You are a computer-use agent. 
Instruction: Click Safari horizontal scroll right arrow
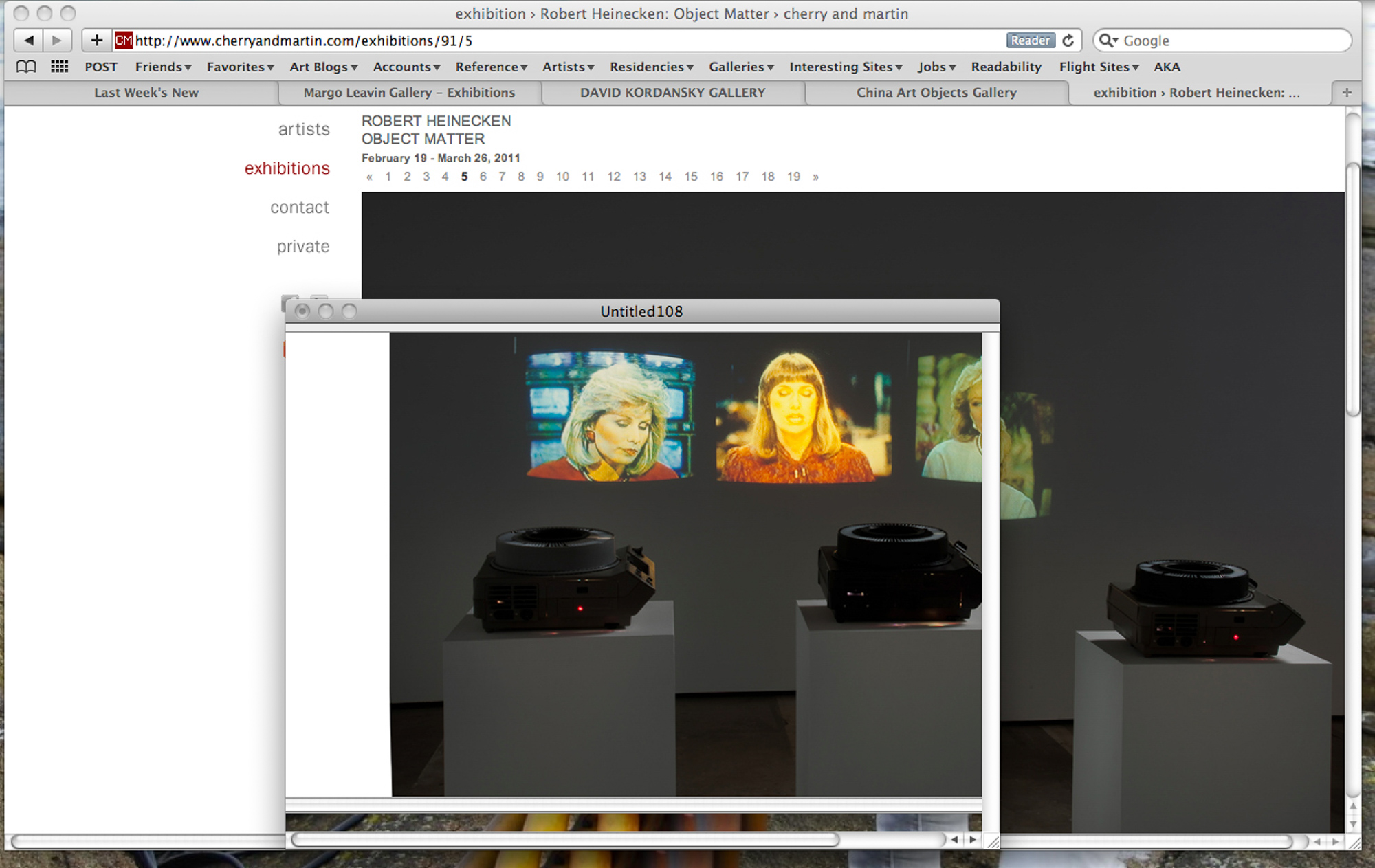point(1335,841)
